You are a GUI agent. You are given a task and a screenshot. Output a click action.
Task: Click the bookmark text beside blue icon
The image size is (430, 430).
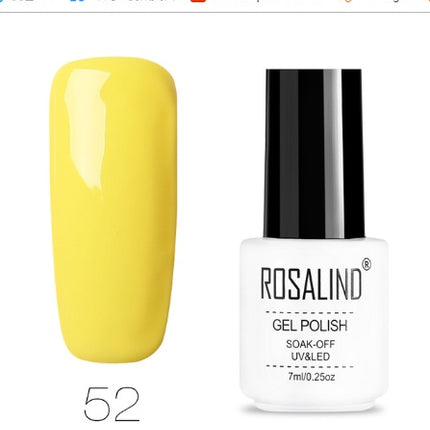(135, 1)
